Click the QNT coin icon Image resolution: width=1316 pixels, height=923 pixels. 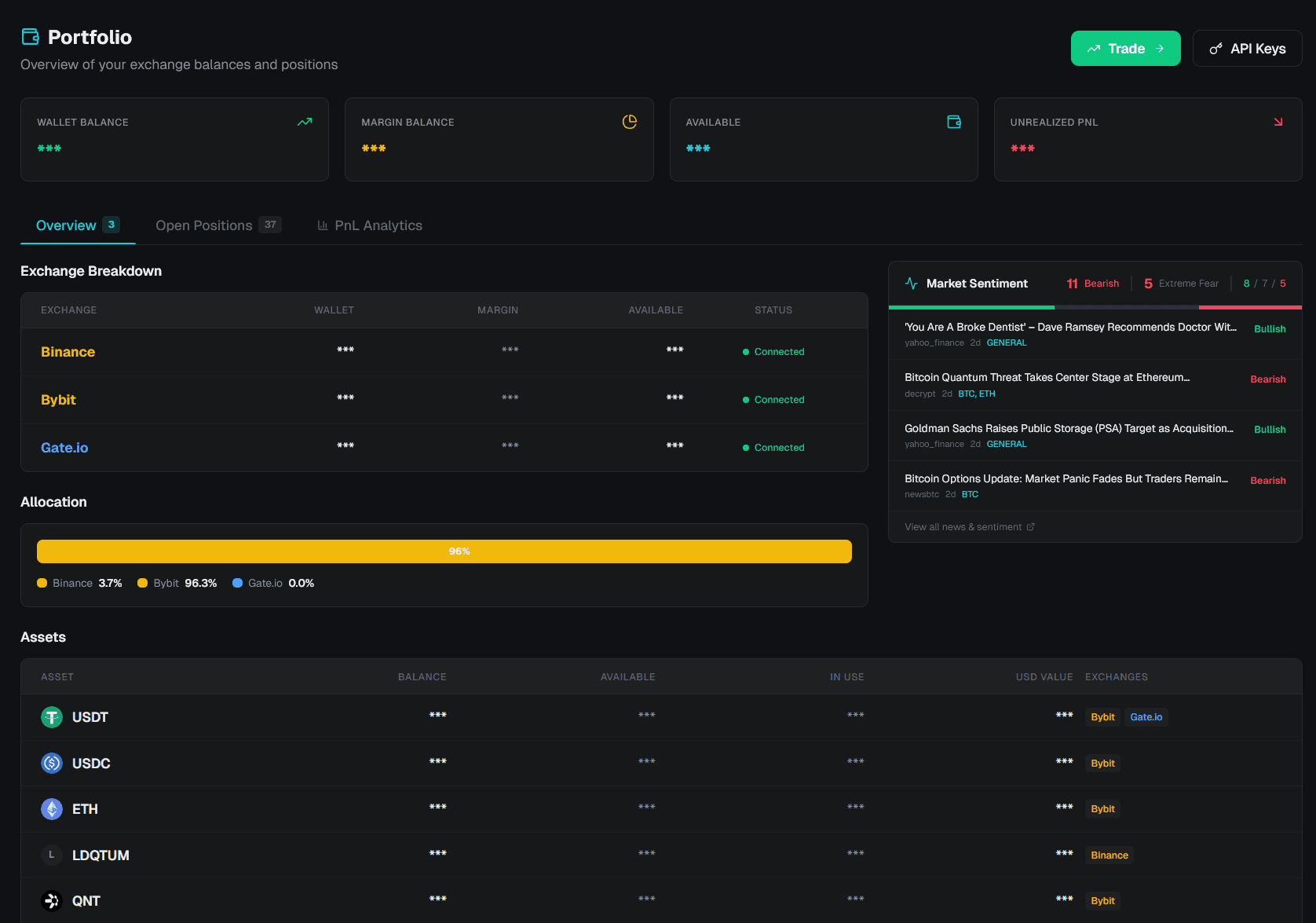click(x=52, y=901)
